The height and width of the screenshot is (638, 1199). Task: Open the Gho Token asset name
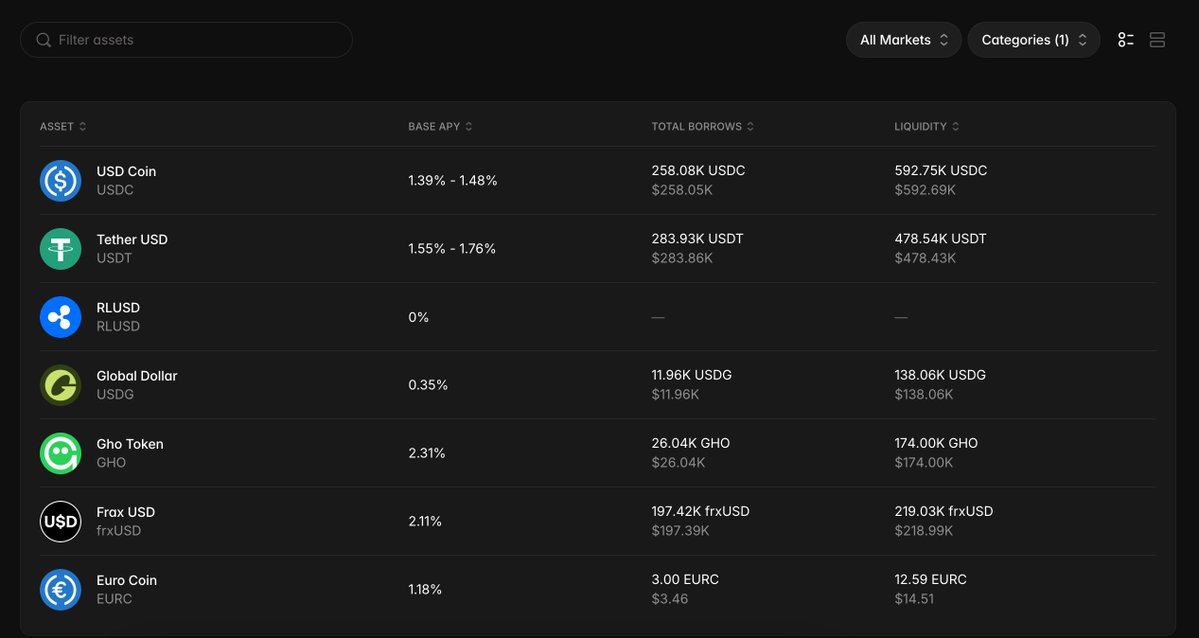(x=130, y=444)
